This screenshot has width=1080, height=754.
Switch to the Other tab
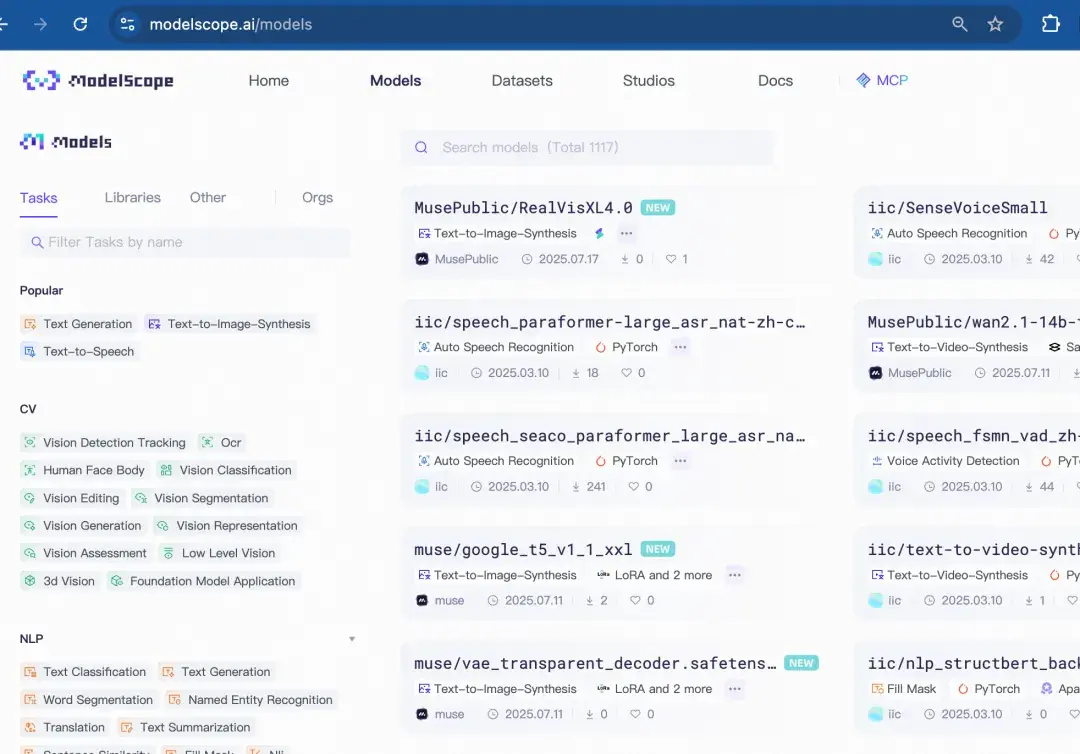207,198
